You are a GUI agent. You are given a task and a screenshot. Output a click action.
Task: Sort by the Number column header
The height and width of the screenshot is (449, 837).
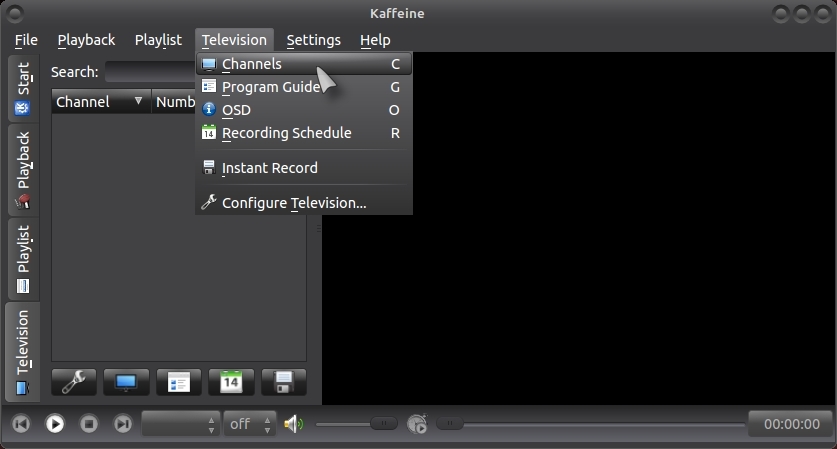[x=175, y=101]
